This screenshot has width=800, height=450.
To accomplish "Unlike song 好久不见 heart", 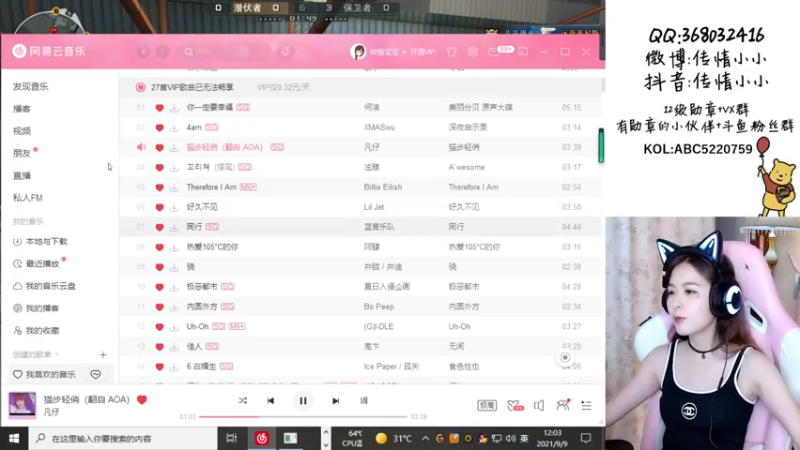I will click(x=159, y=207).
